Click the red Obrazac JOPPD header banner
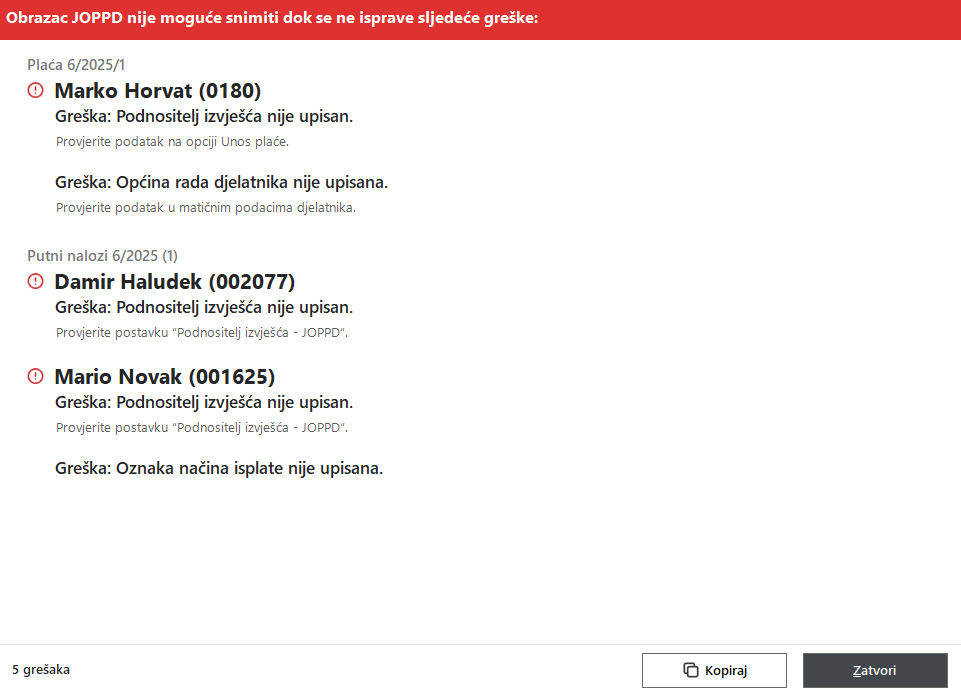Screen dimensions: 961x689 480,19
